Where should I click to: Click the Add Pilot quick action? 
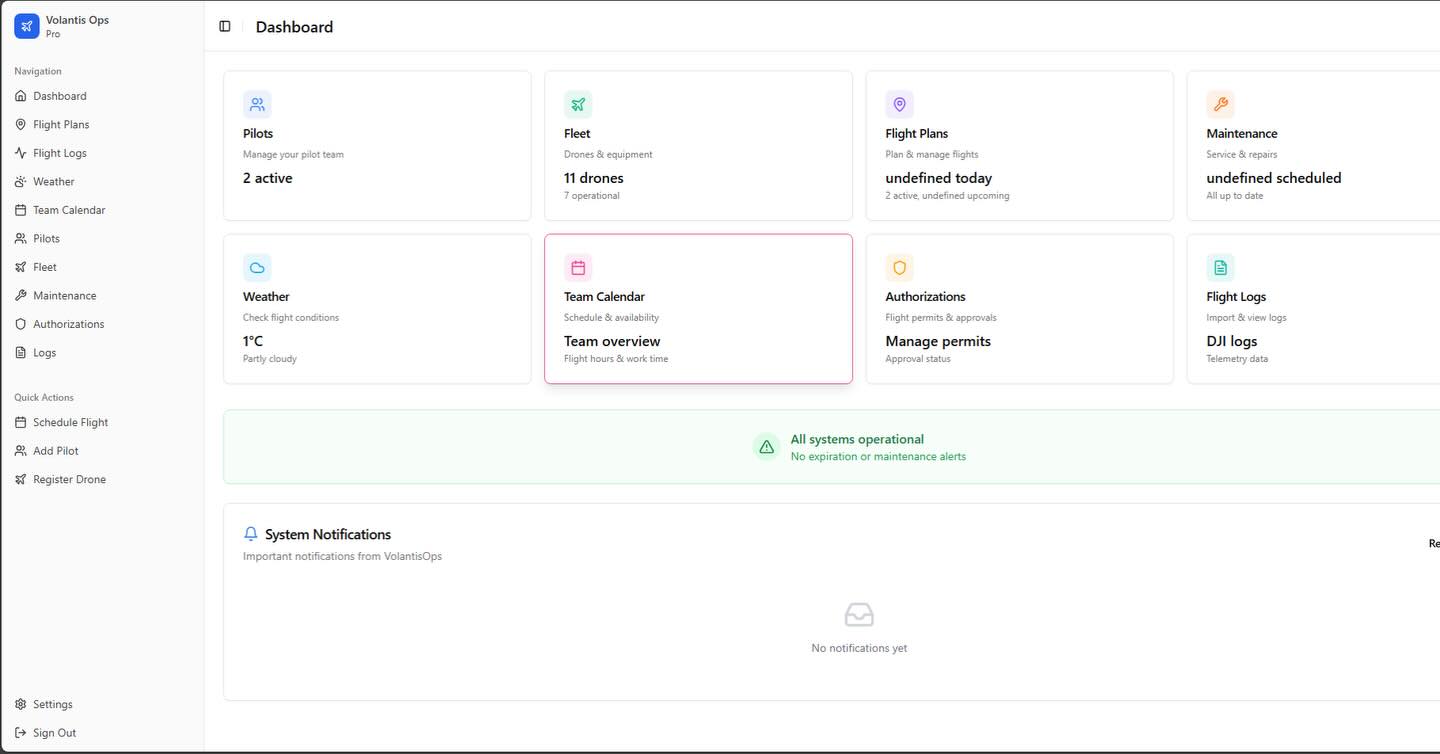coord(55,451)
